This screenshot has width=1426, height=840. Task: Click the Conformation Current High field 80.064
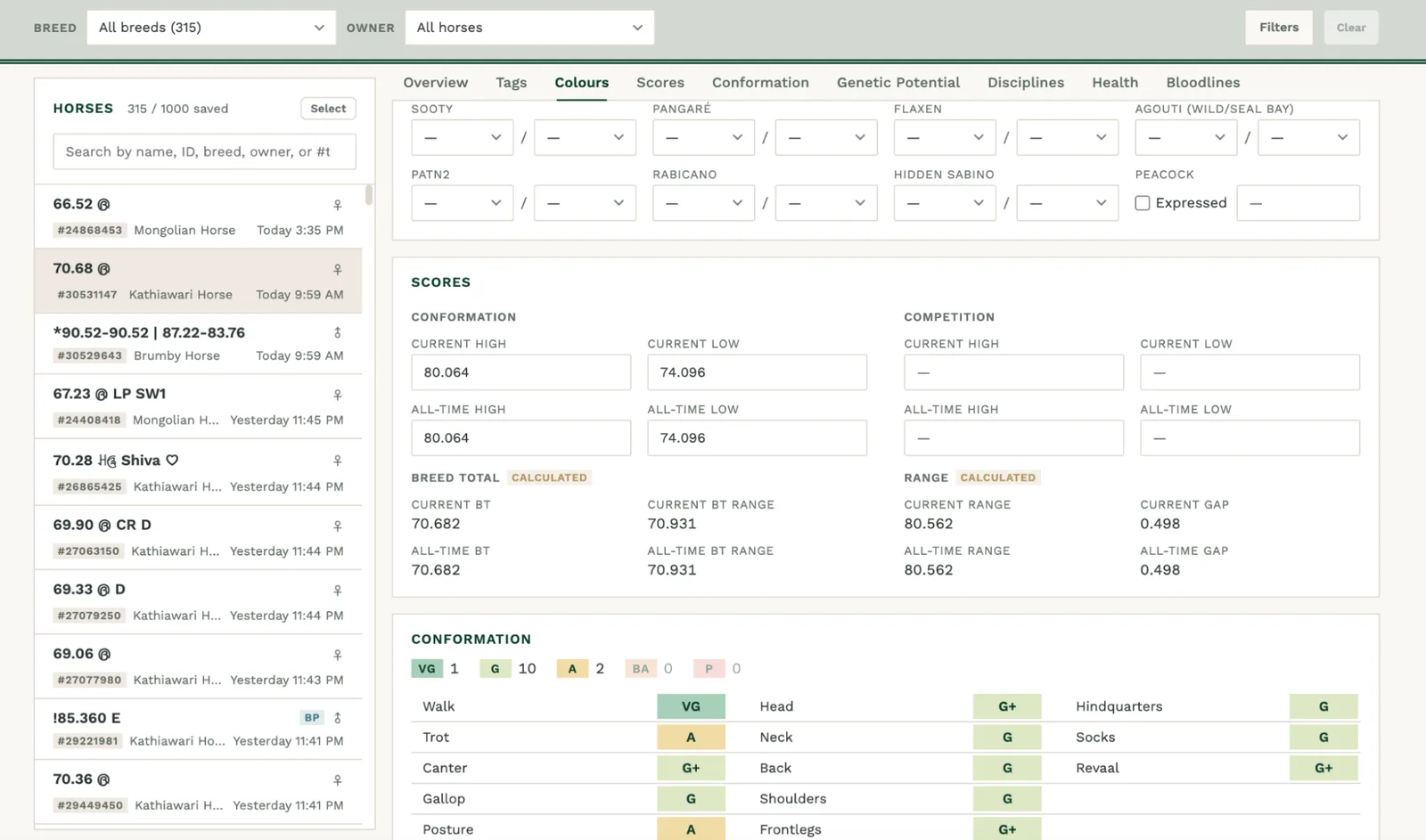[x=520, y=372]
